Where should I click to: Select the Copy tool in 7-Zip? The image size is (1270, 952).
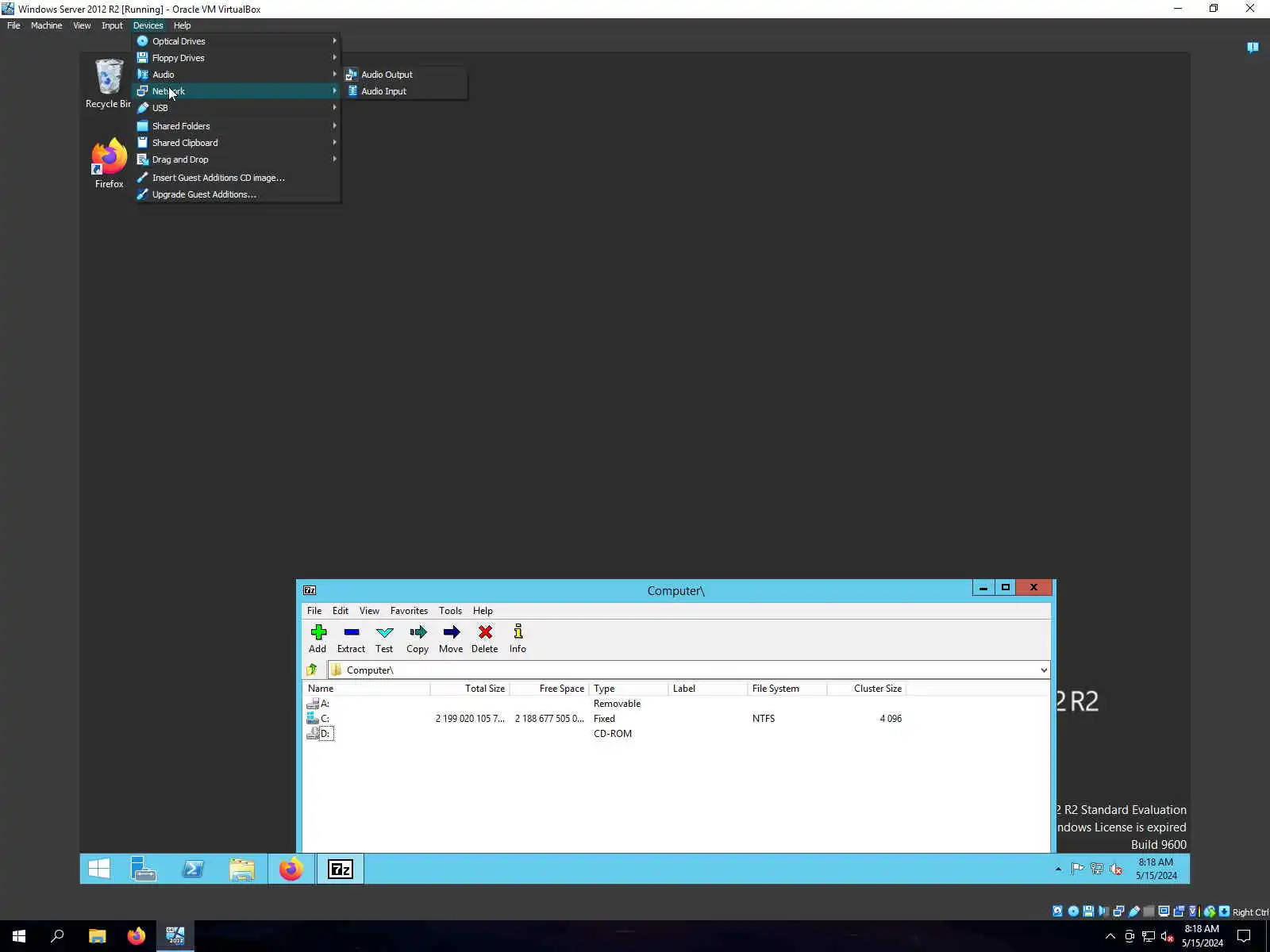(x=418, y=639)
